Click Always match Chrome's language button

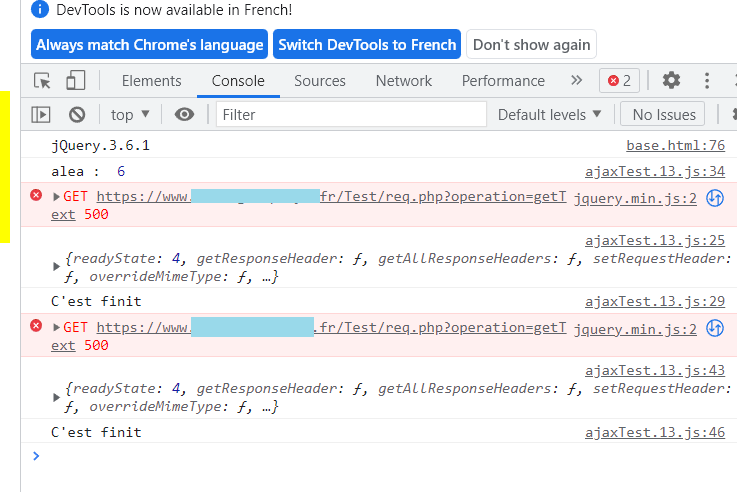(150, 45)
